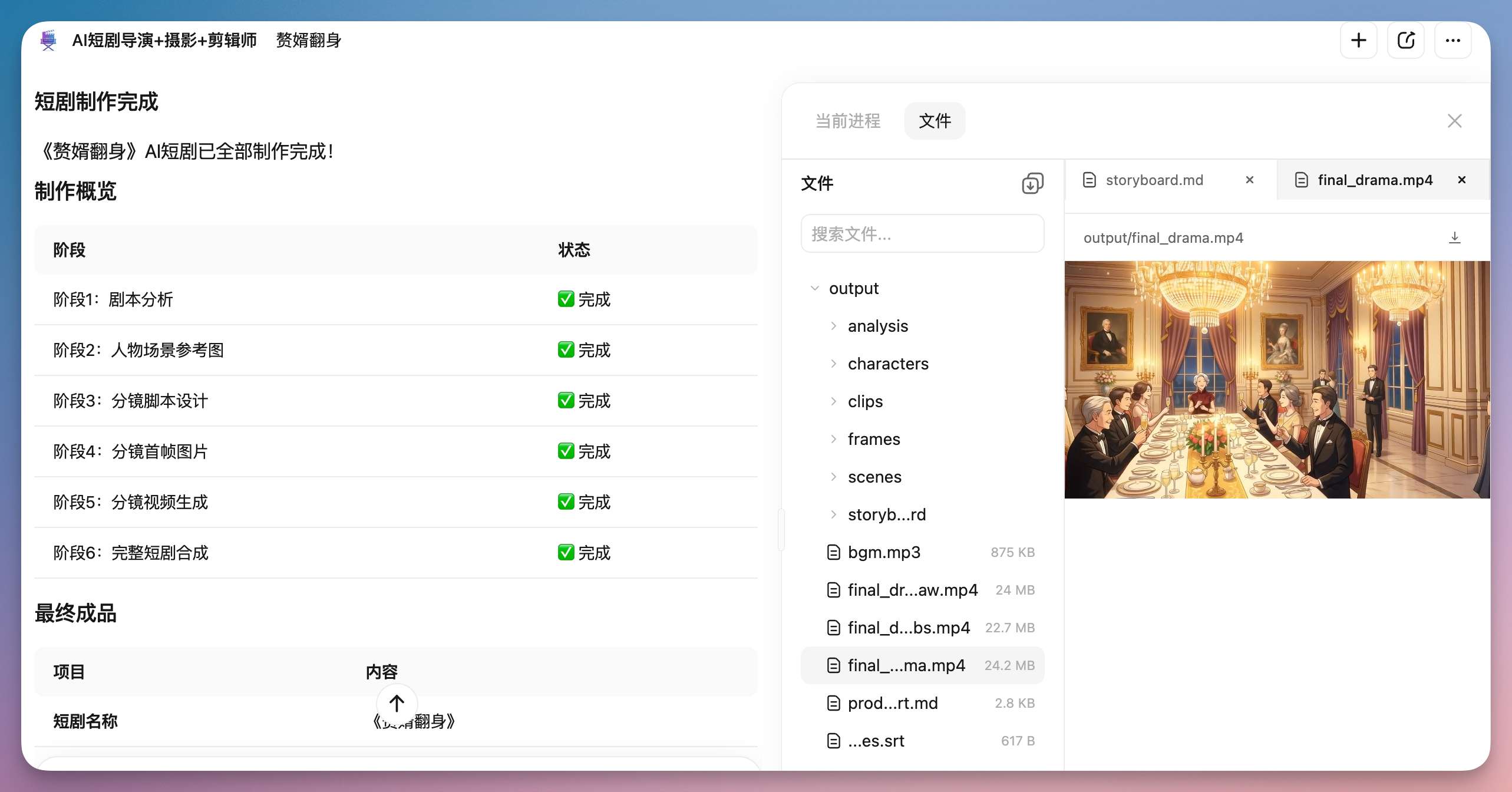The height and width of the screenshot is (792, 1512).
Task: Expand the characters folder
Action: pos(834,364)
